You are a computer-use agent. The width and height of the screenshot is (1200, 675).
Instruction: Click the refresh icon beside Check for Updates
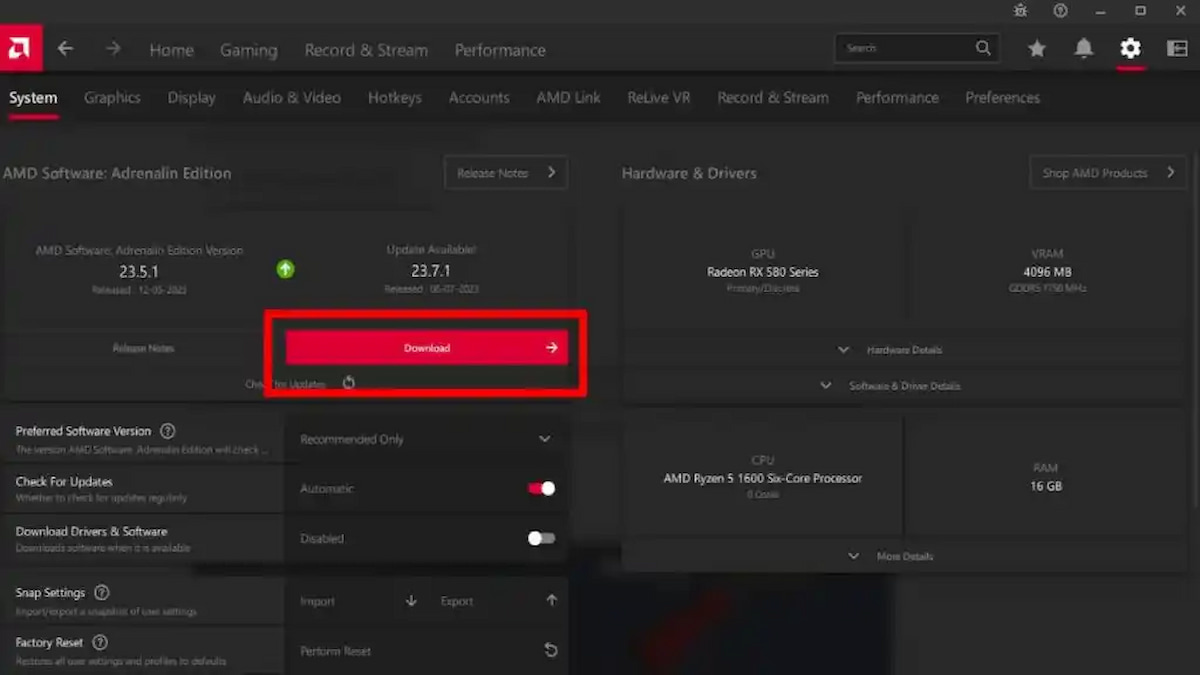tap(349, 383)
